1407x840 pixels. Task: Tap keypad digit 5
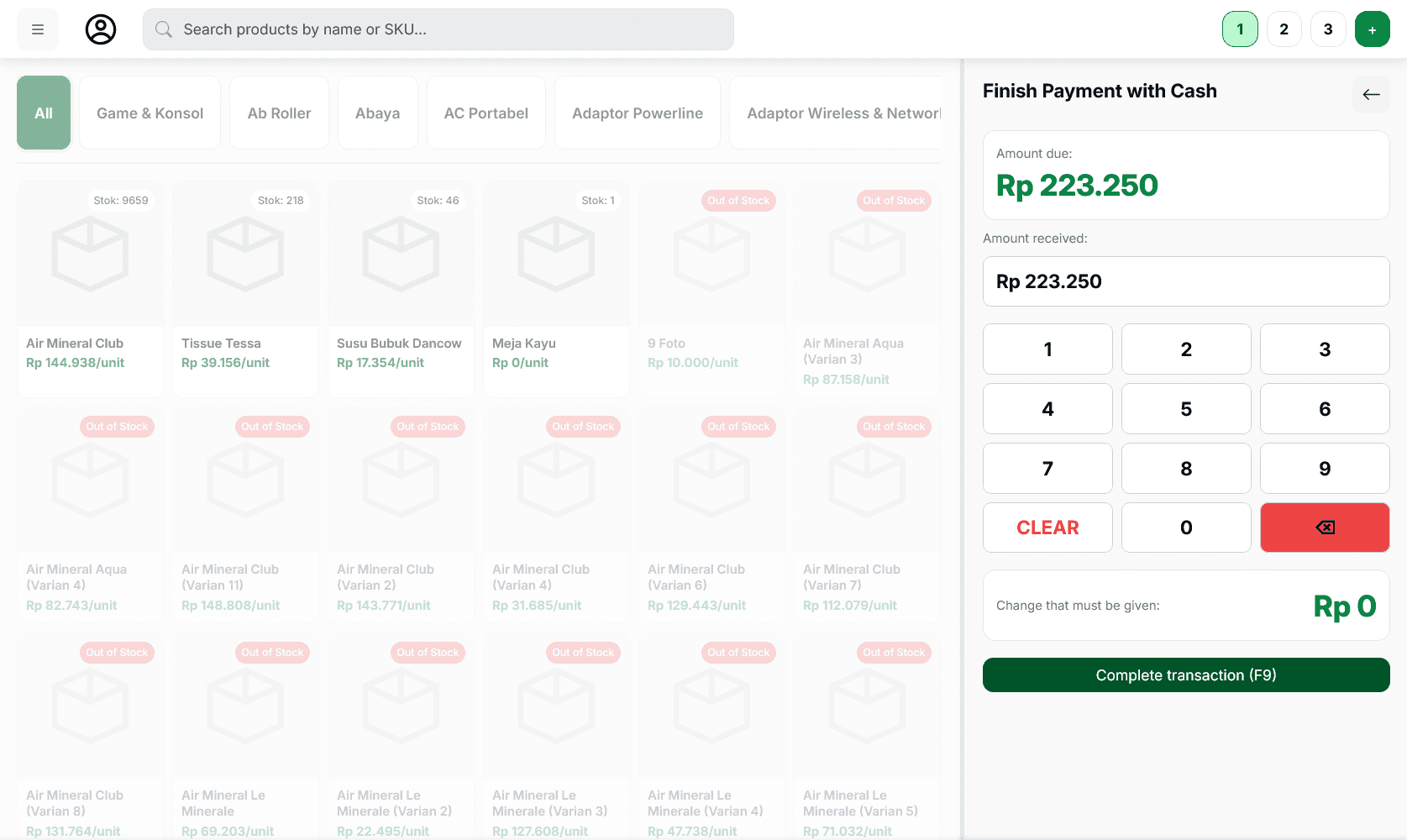(x=1186, y=409)
